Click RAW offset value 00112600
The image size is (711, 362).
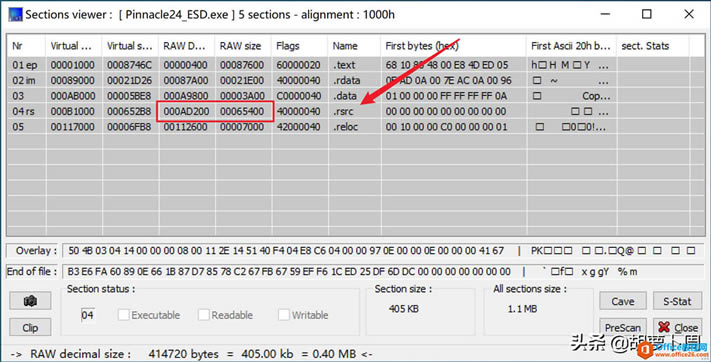click(186, 127)
